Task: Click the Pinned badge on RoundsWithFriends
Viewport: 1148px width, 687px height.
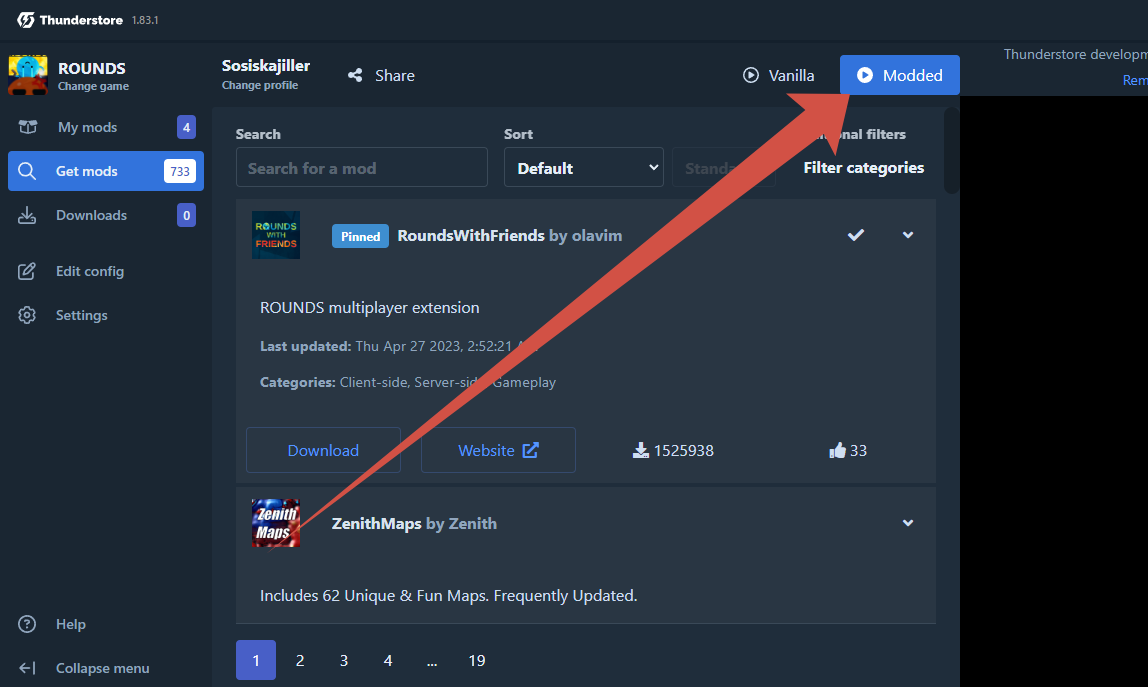Action: (x=360, y=236)
